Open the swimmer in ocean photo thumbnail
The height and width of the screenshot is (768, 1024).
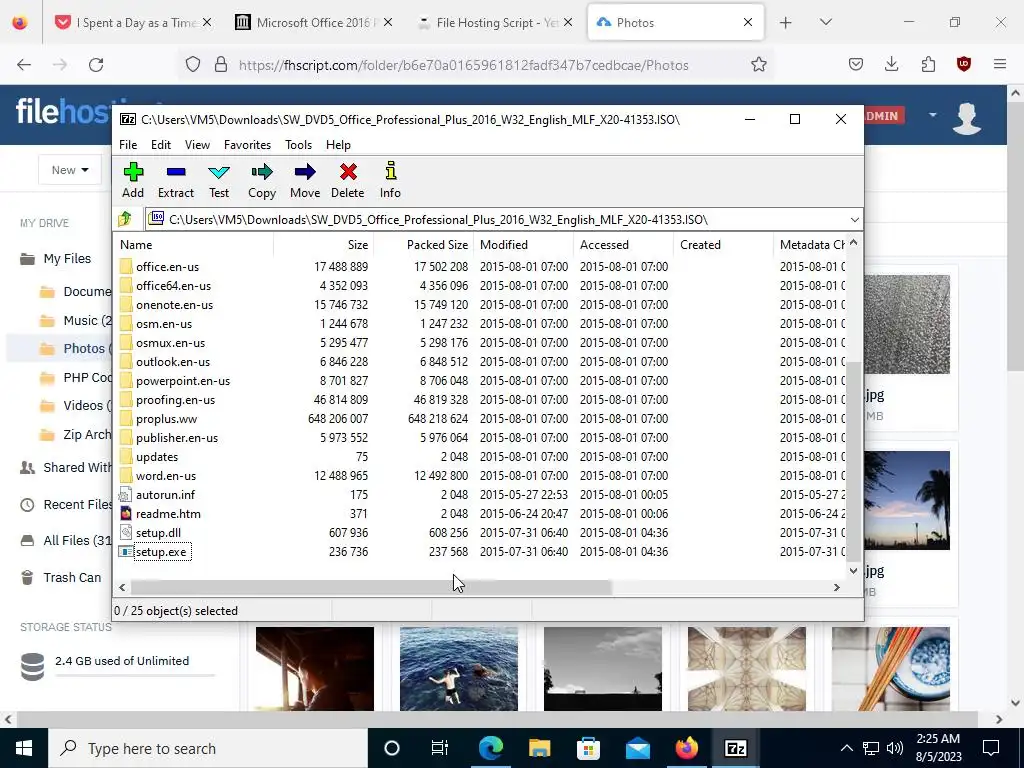click(x=458, y=669)
